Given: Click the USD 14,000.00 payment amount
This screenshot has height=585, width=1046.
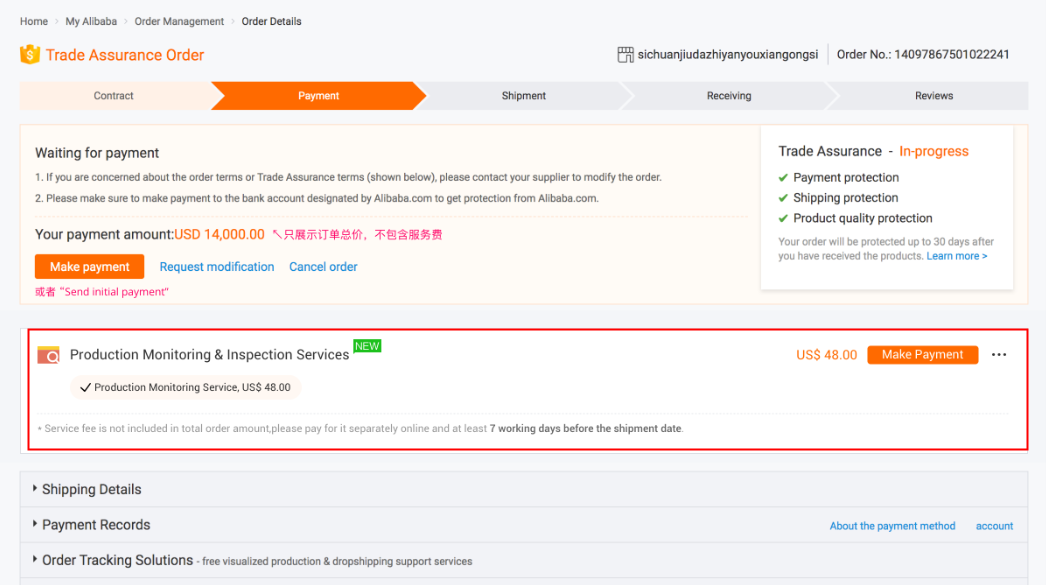Looking at the screenshot, I should pyautogui.click(x=219, y=235).
